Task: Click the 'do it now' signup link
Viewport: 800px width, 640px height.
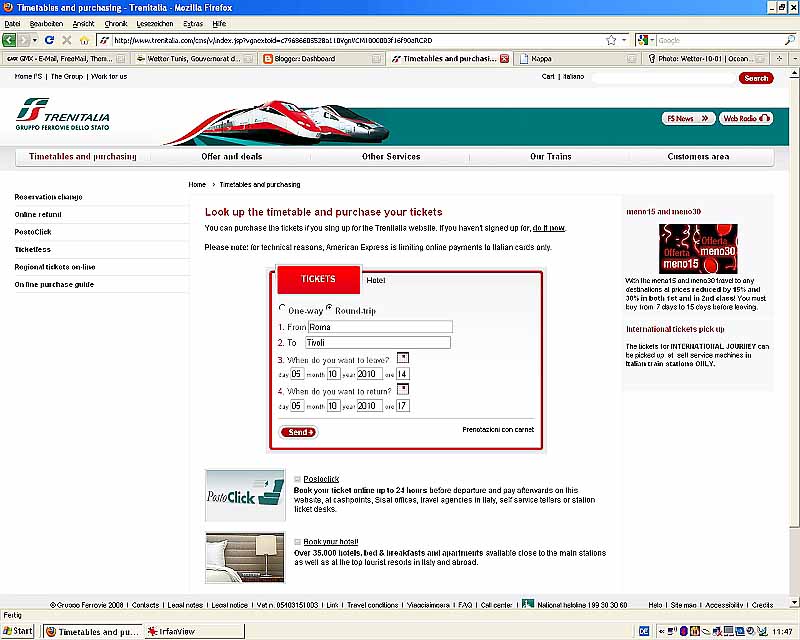Action: (548, 228)
